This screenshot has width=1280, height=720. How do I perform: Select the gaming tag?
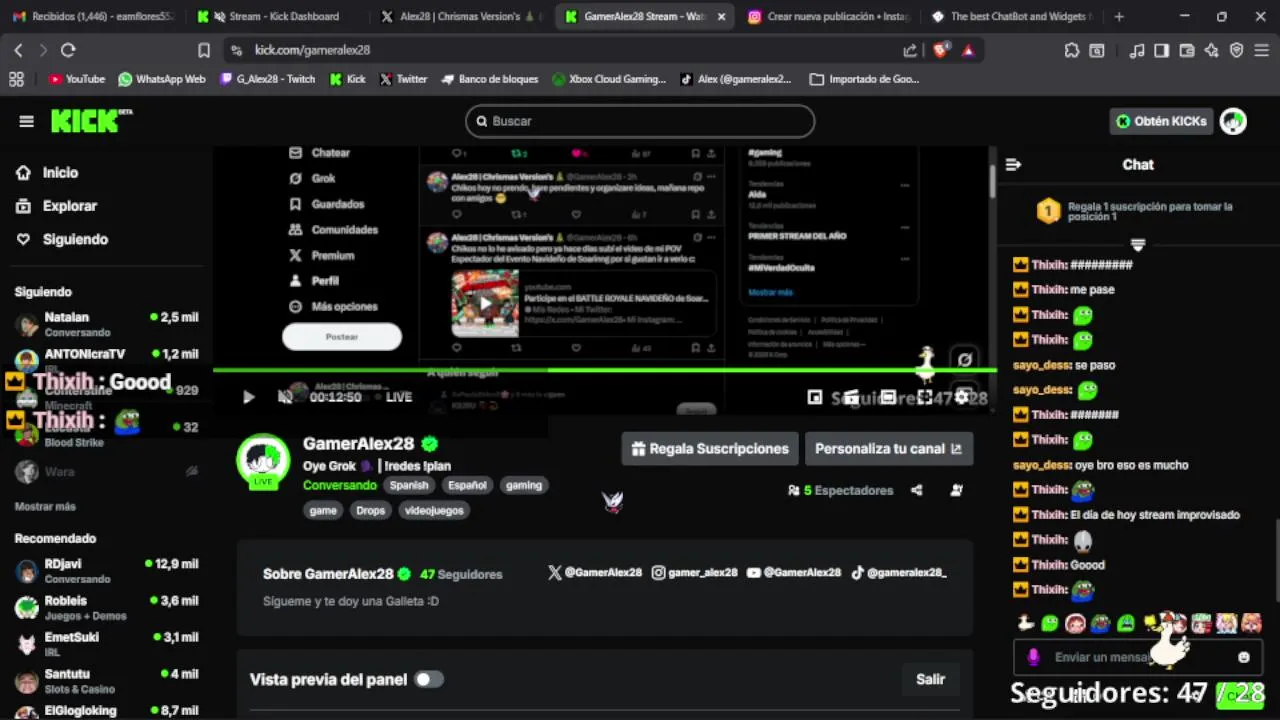524,485
